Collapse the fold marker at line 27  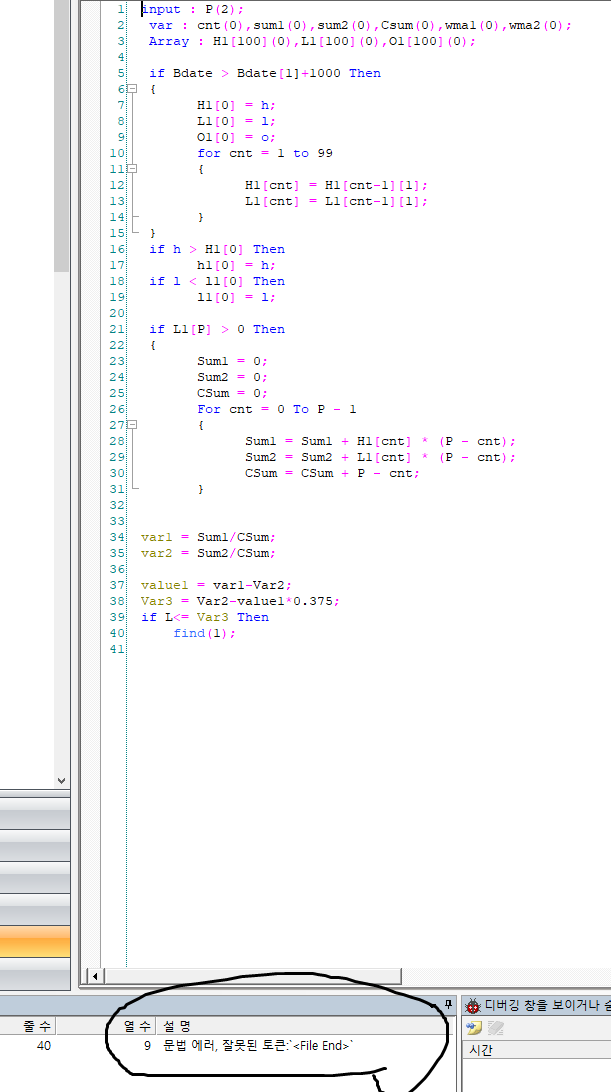pos(132,425)
